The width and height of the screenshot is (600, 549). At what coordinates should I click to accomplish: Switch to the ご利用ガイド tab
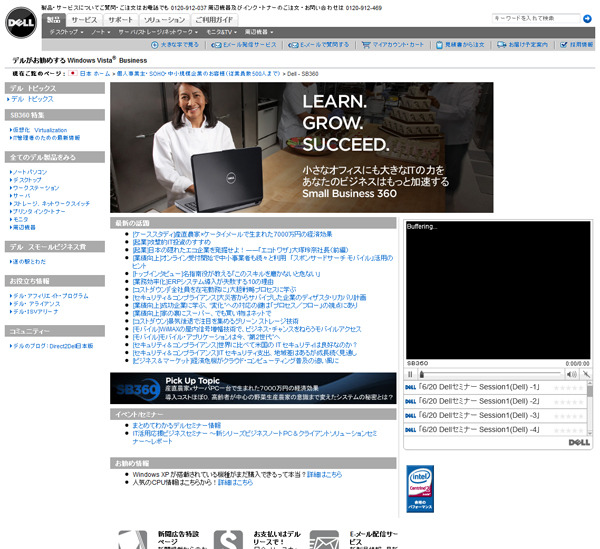click(x=214, y=20)
